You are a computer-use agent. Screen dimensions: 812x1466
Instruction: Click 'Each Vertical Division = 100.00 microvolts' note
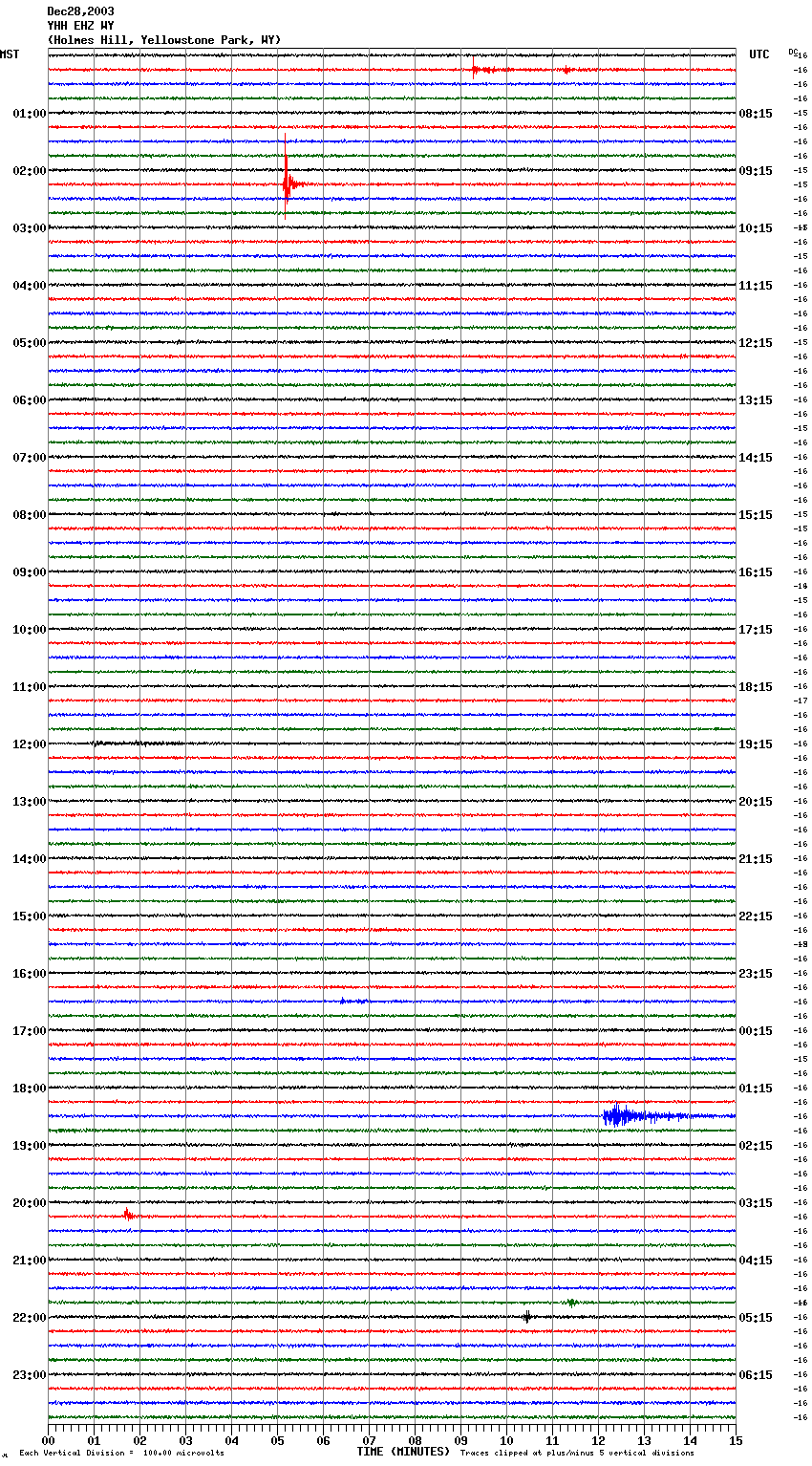[121, 1453]
